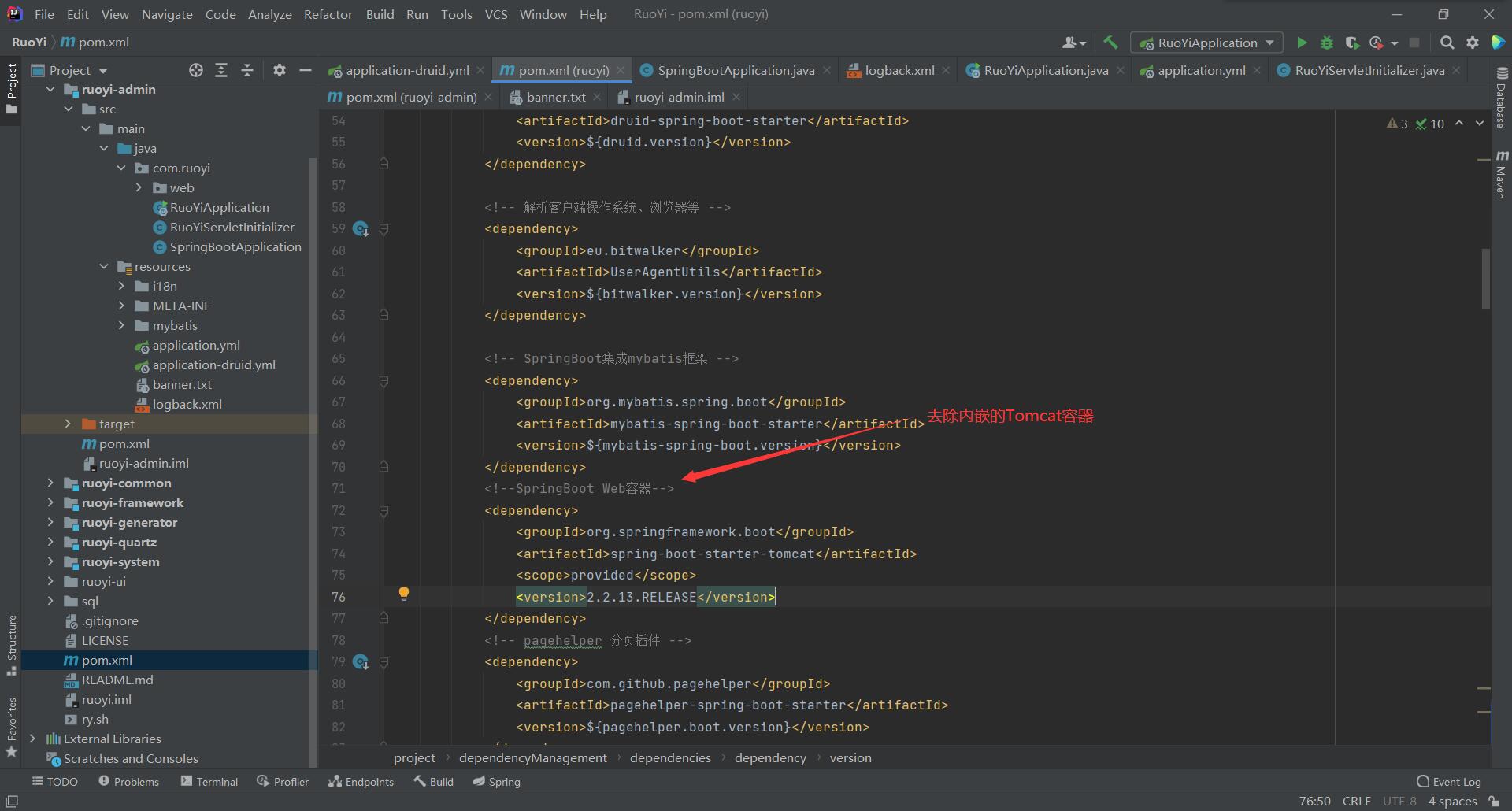Expand the mybatis resources folder
The height and width of the screenshot is (811, 1512).
tap(121, 325)
